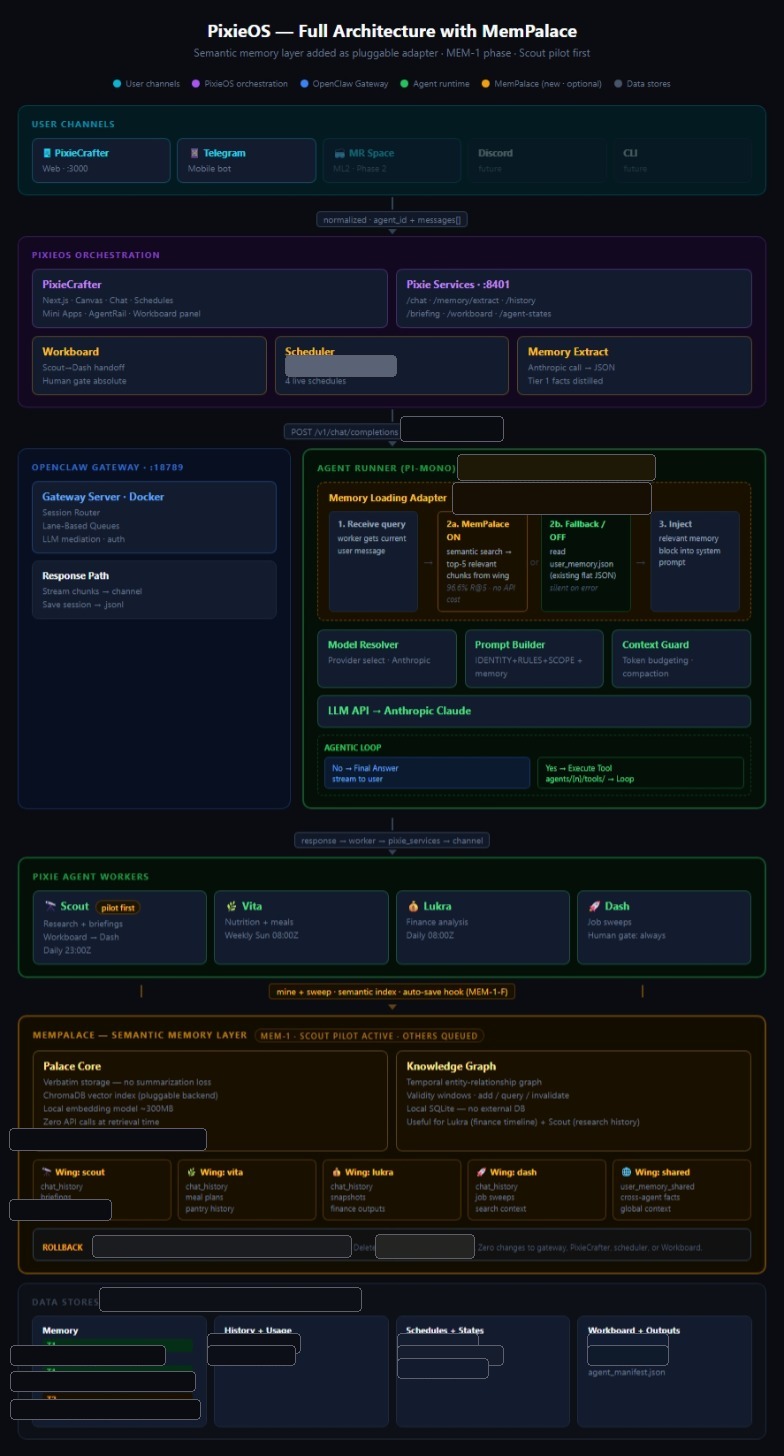Click the 'POST /v1/chat/completions' connector label
Screen dimensions: 784x1456
[x=344, y=432]
